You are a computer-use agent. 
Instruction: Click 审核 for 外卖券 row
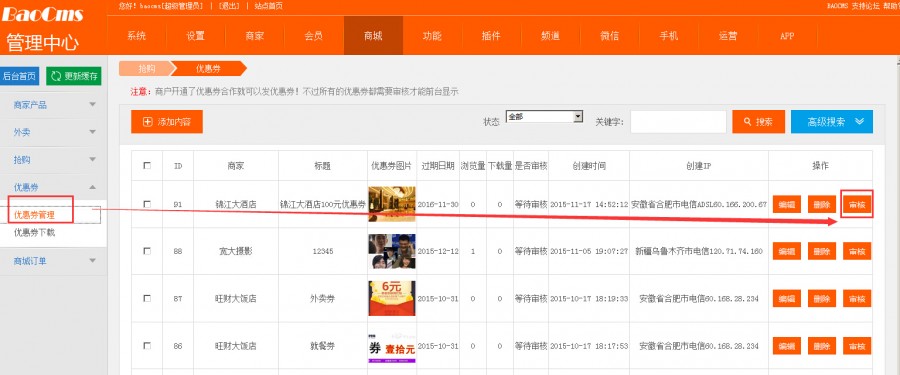point(857,299)
